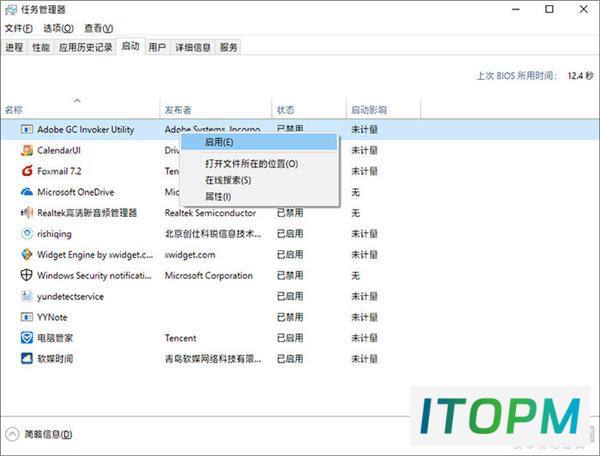The height and width of the screenshot is (456, 600).
Task: Select the yundetectservice icon
Action: [26, 296]
